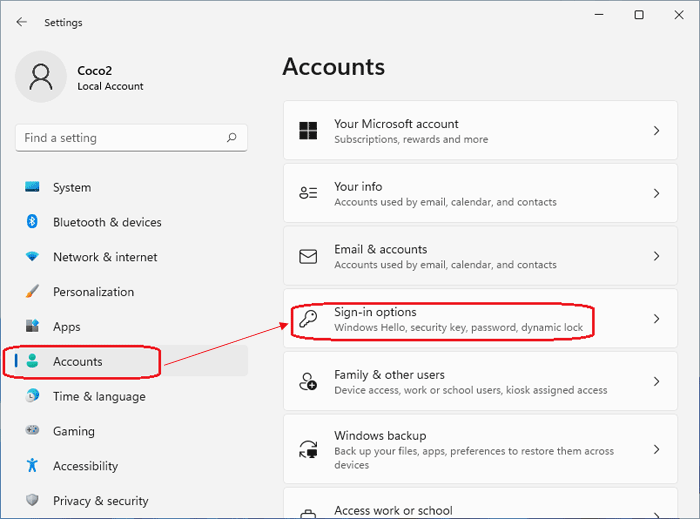Screen dimensions: 700x519
Task: Click chevron on Family & other users row
Action: coord(656,382)
